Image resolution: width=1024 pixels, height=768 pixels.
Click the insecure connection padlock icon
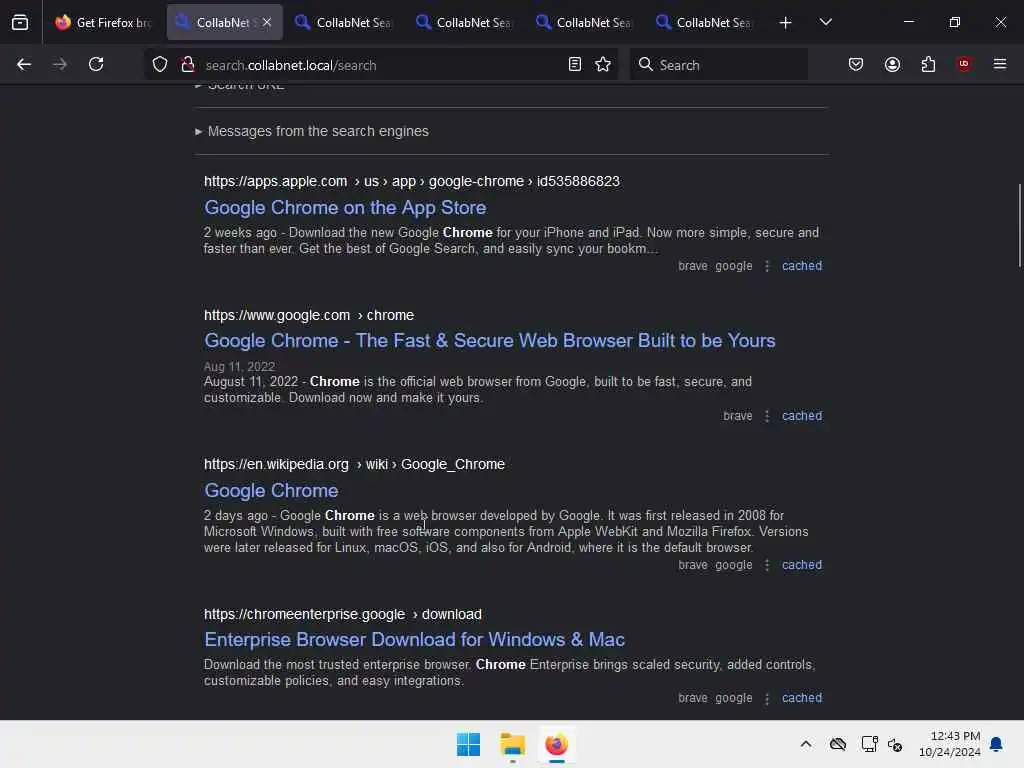(x=188, y=65)
